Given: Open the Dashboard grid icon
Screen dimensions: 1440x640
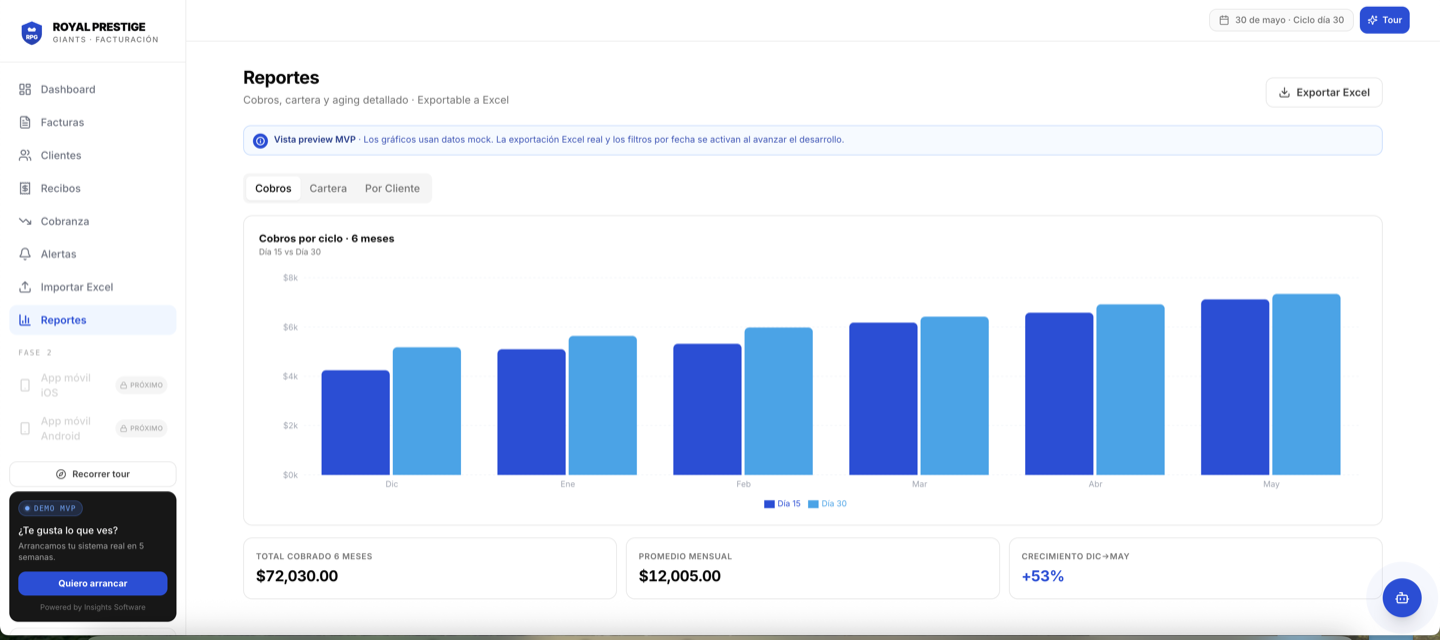Looking at the screenshot, I should tap(25, 89).
